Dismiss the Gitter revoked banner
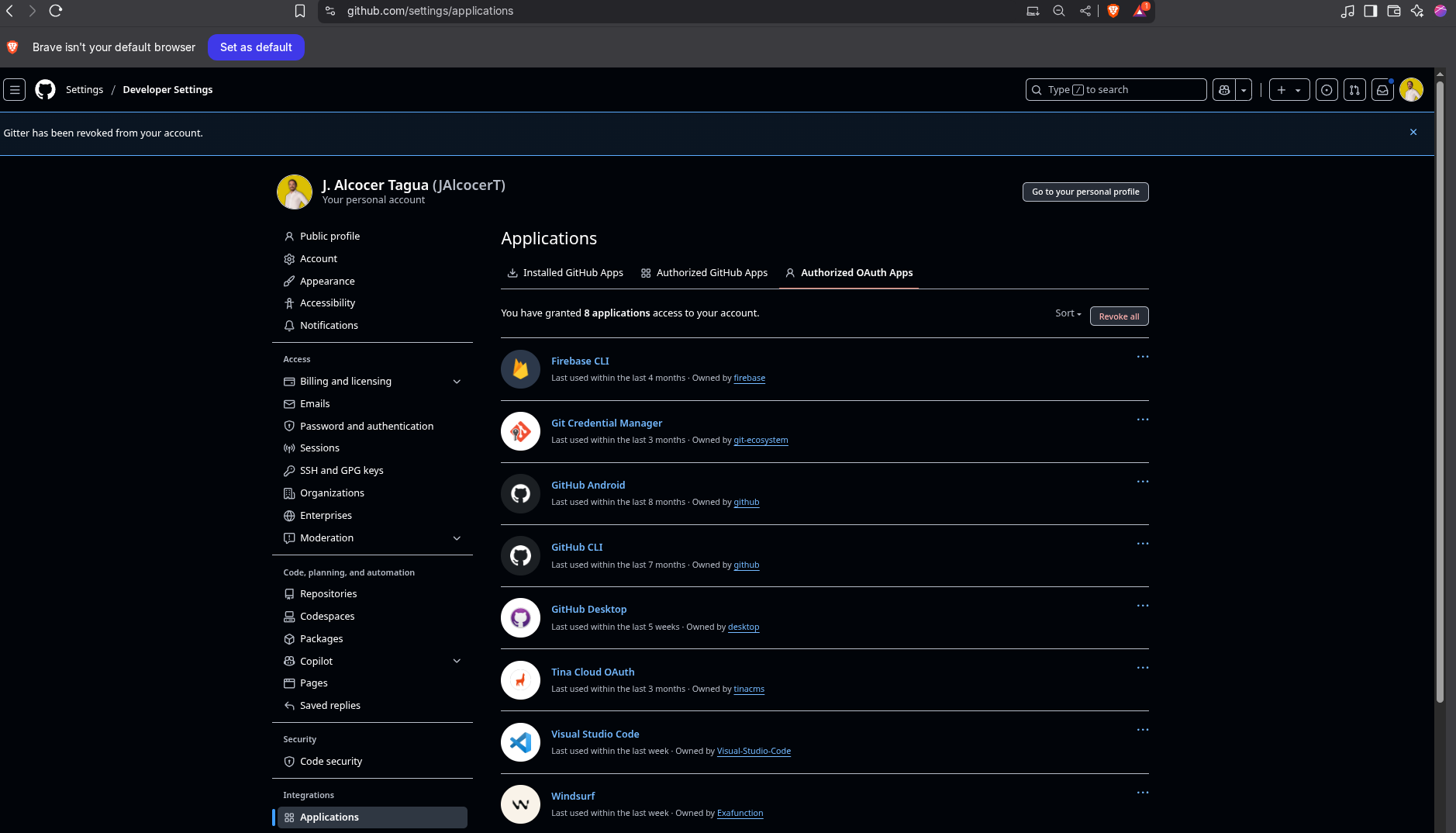Screen dimensions: 1456x833 (1413, 133)
